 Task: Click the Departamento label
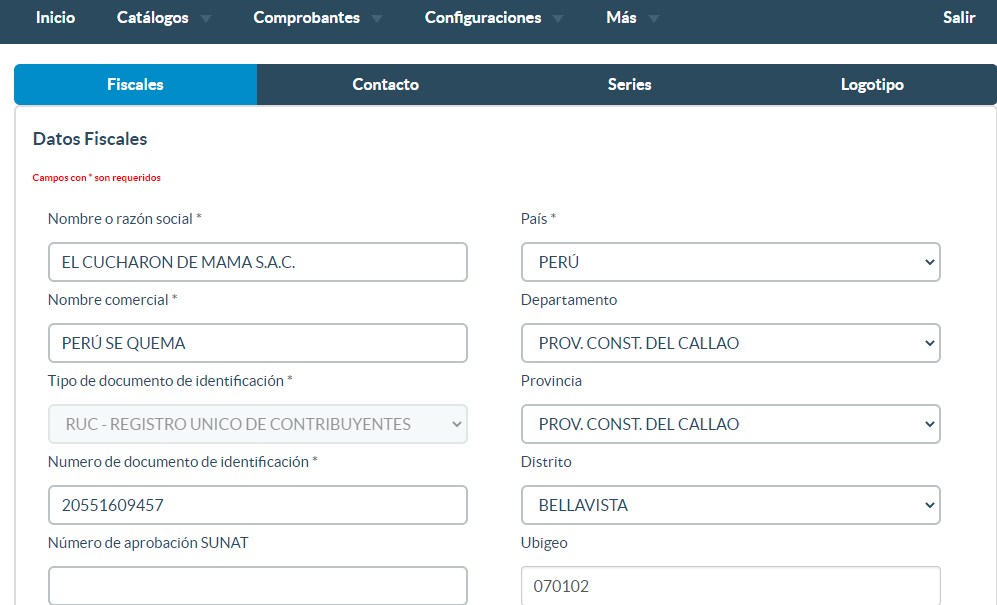click(569, 300)
